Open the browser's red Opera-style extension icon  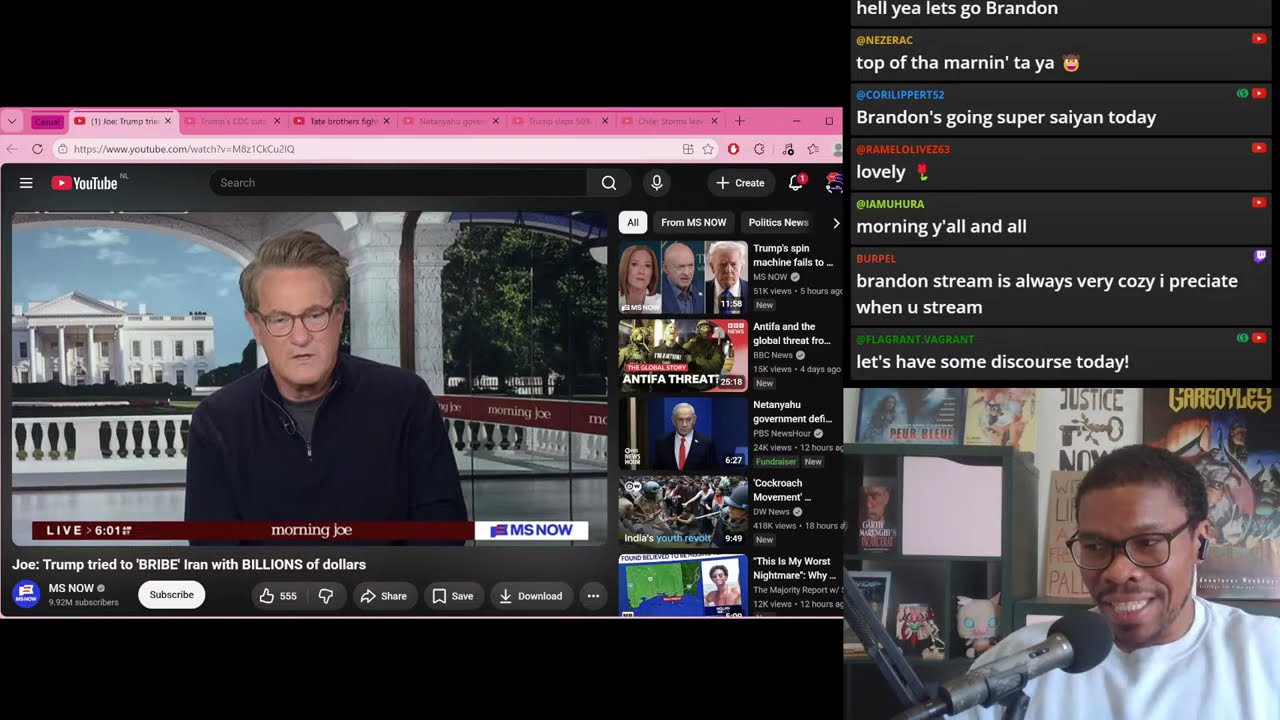733,149
